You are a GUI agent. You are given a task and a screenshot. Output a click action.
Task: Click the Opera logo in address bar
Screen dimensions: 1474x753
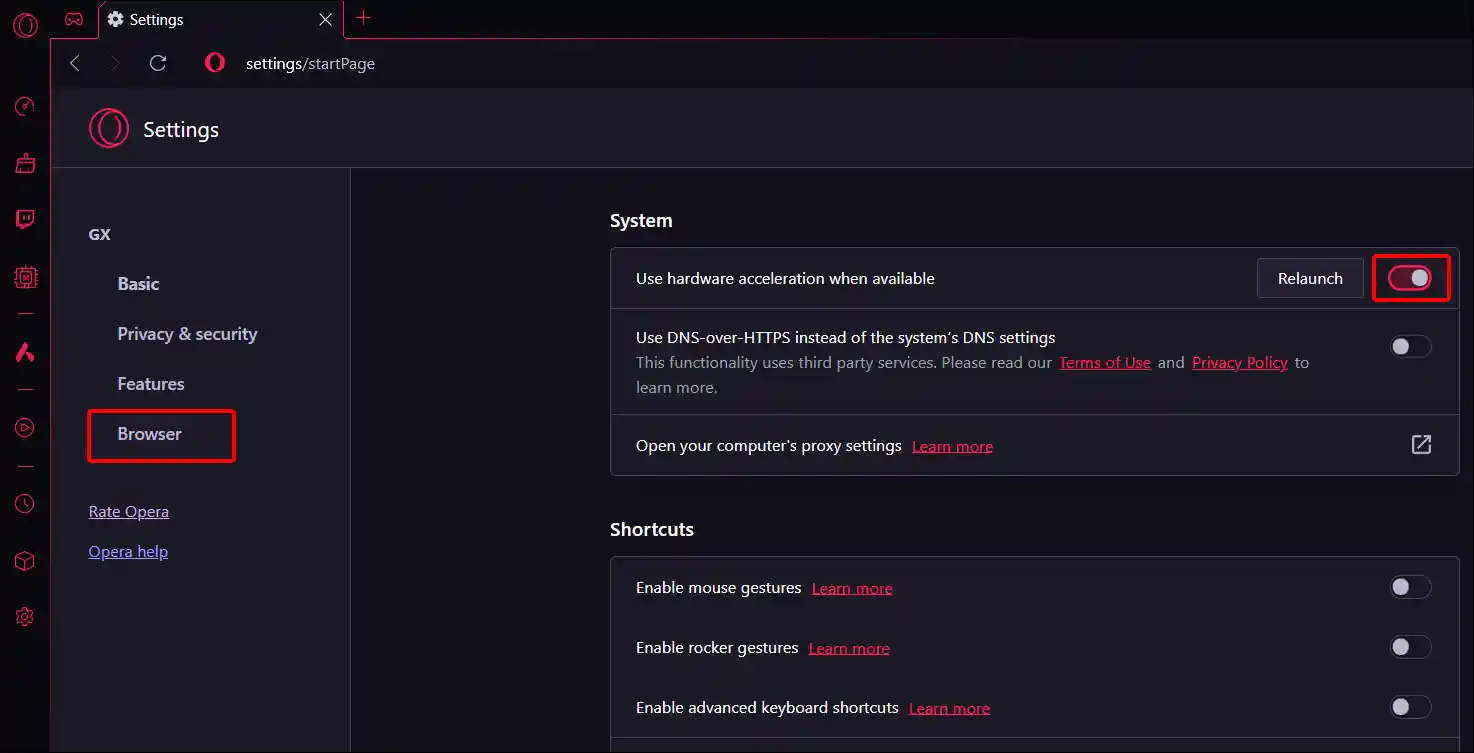coord(215,63)
